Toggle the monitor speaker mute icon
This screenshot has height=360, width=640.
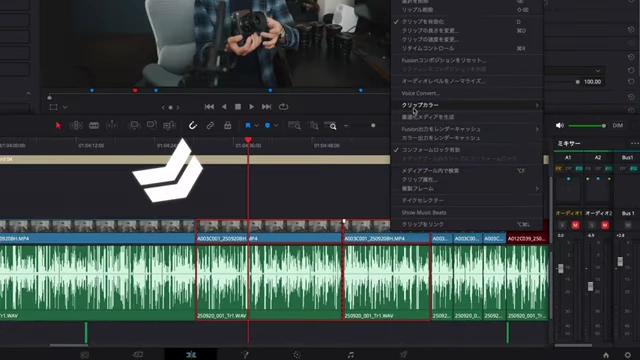[560, 126]
